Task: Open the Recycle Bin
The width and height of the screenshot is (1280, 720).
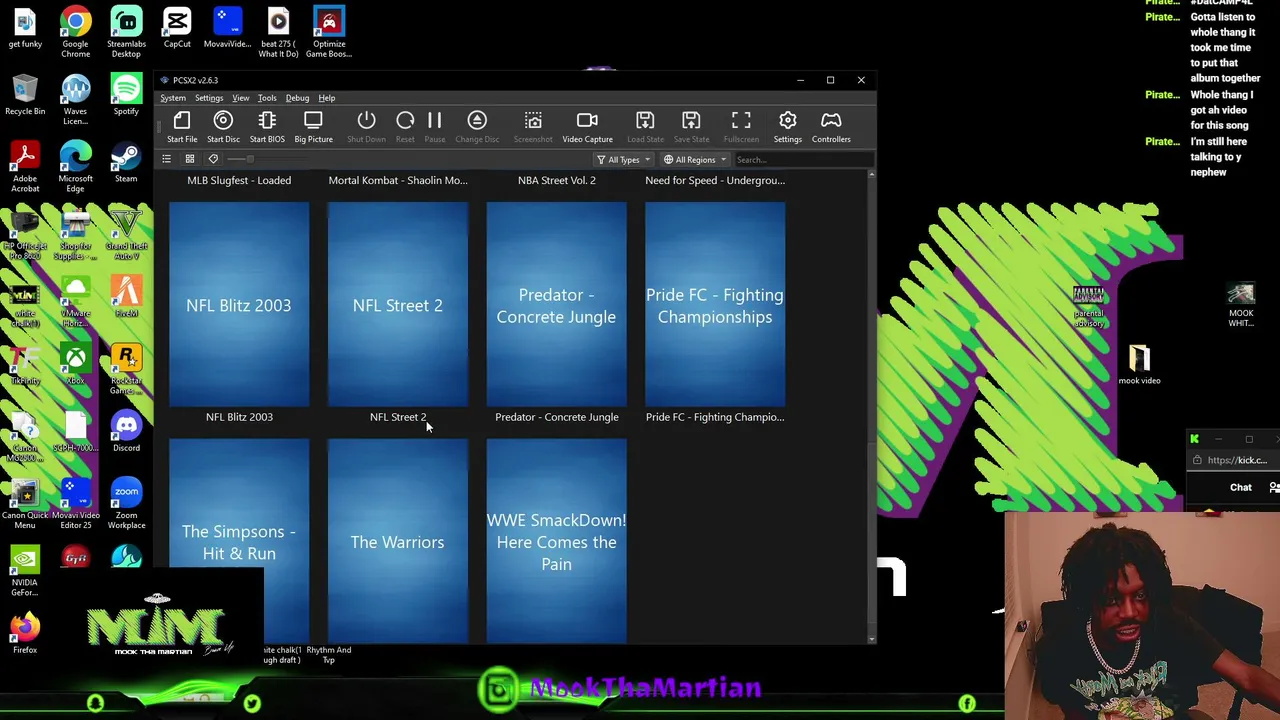Action: [25, 94]
